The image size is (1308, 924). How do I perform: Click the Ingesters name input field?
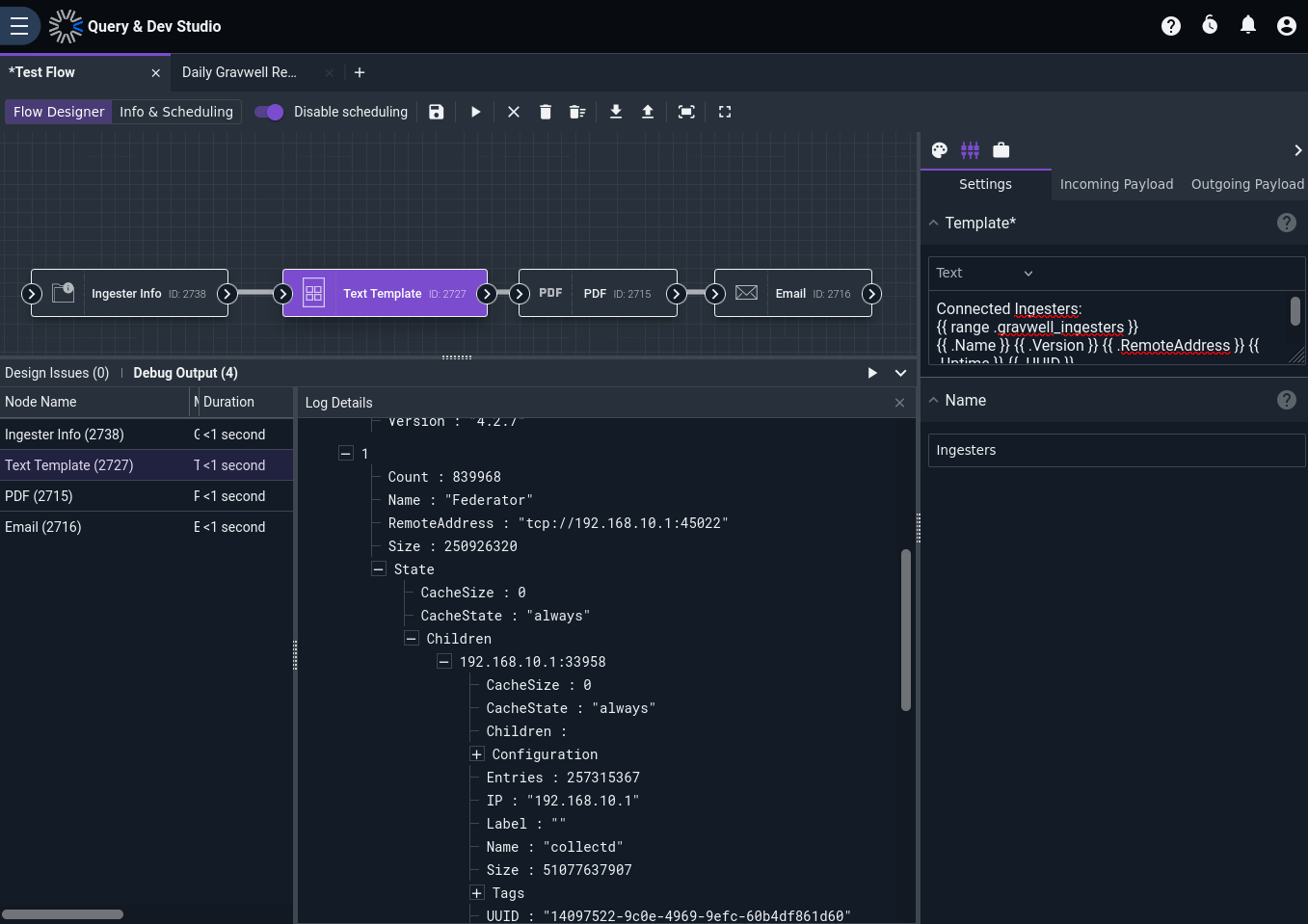pos(1116,450)
